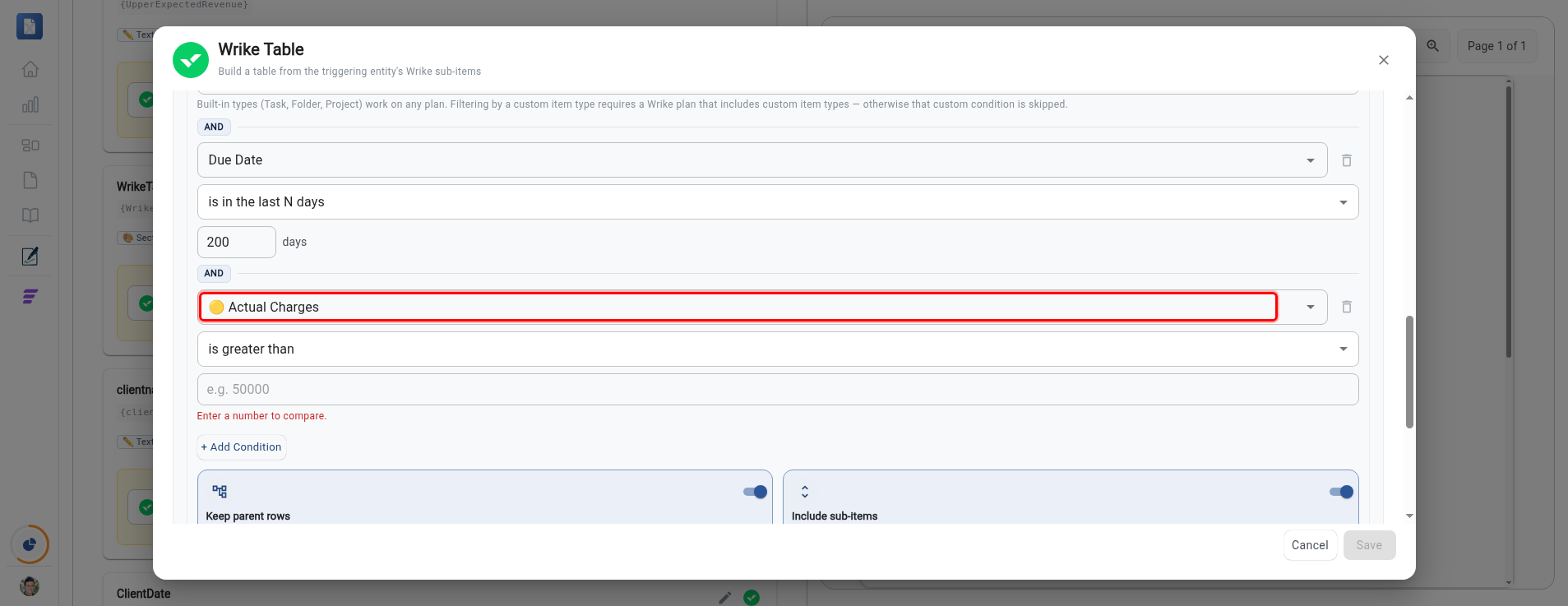1568x606 pixels.
Task: Select the edit note sidebar icon
Action: (30, 256)
